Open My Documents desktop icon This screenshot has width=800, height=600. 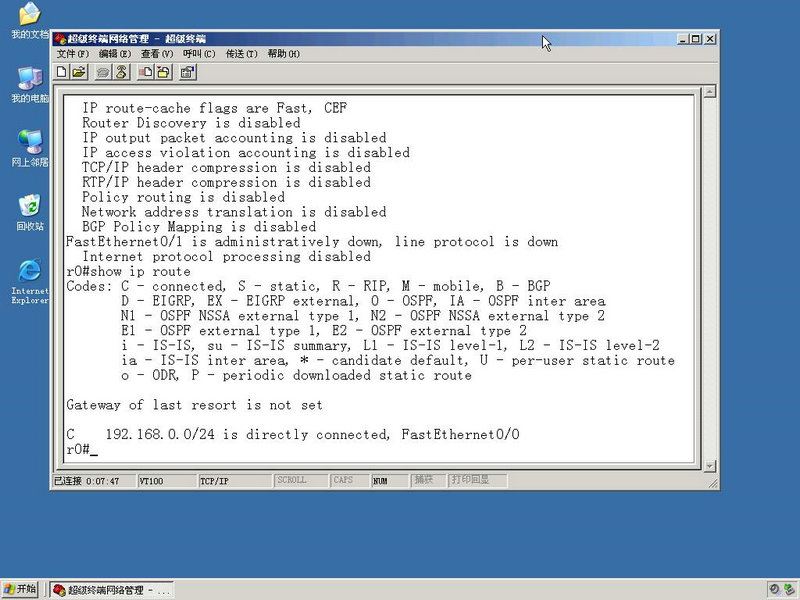(30, 20)
